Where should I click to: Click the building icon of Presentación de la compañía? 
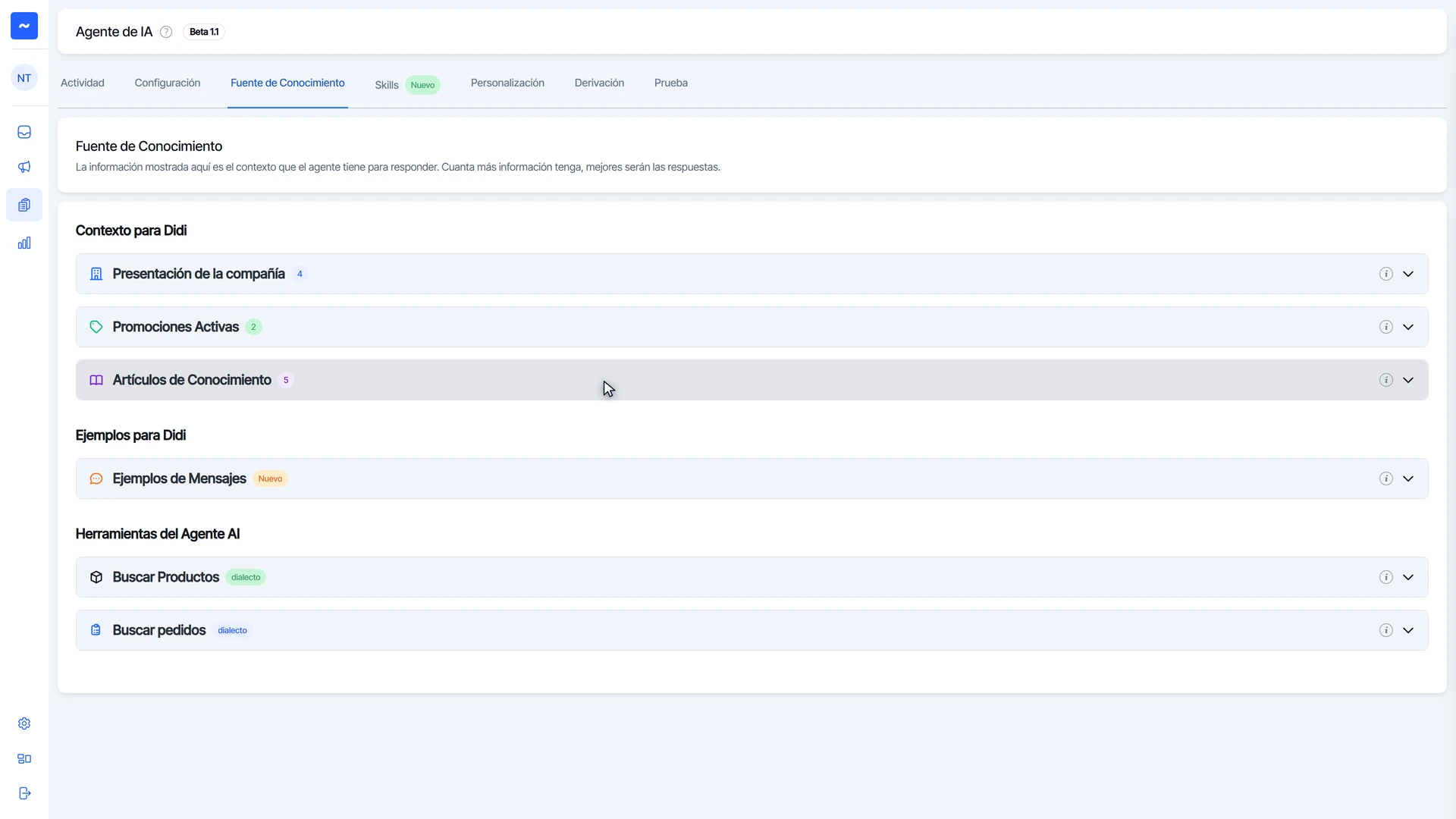coord(96,274)
